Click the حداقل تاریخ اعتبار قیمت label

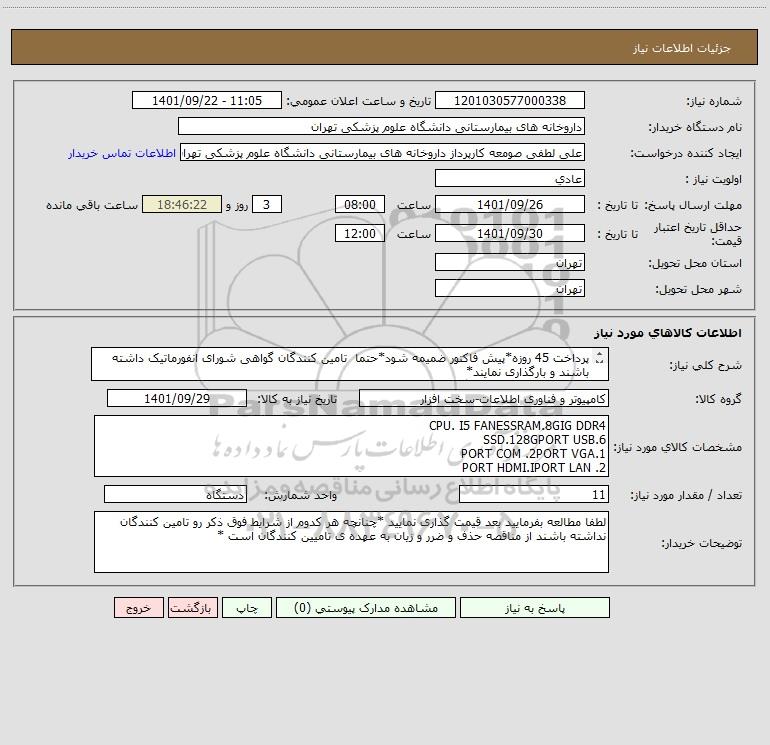[x=698, y=234]
